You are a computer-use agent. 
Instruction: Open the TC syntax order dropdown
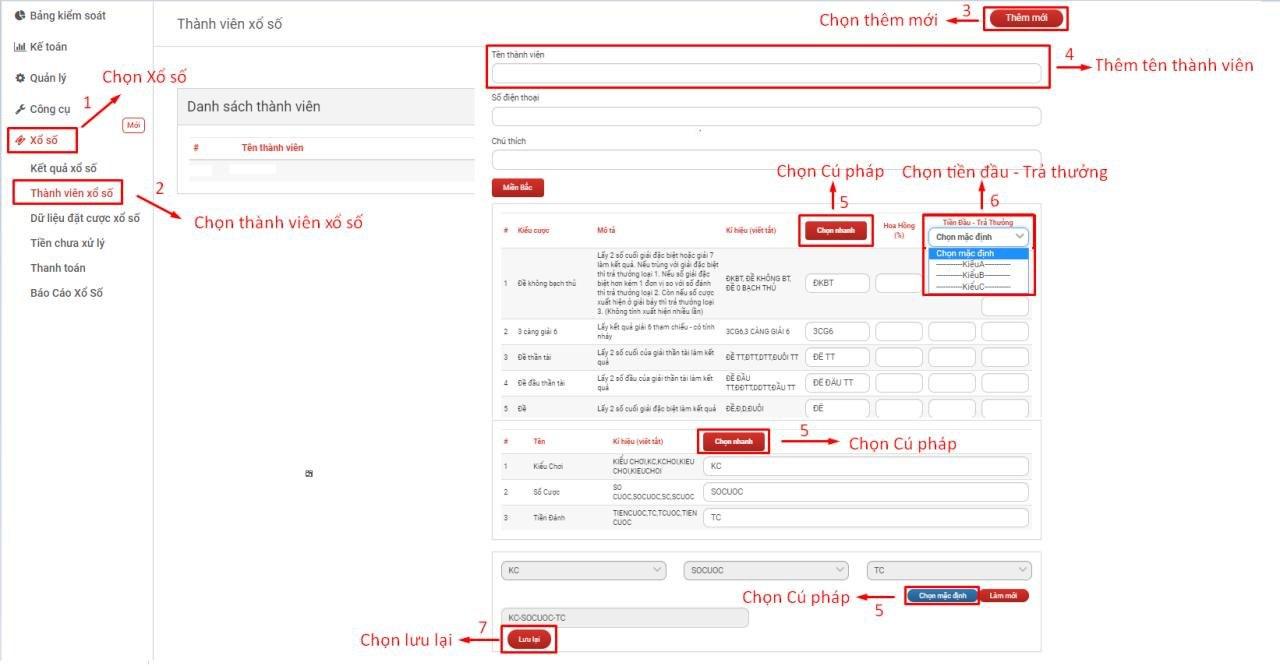point(948,570)
